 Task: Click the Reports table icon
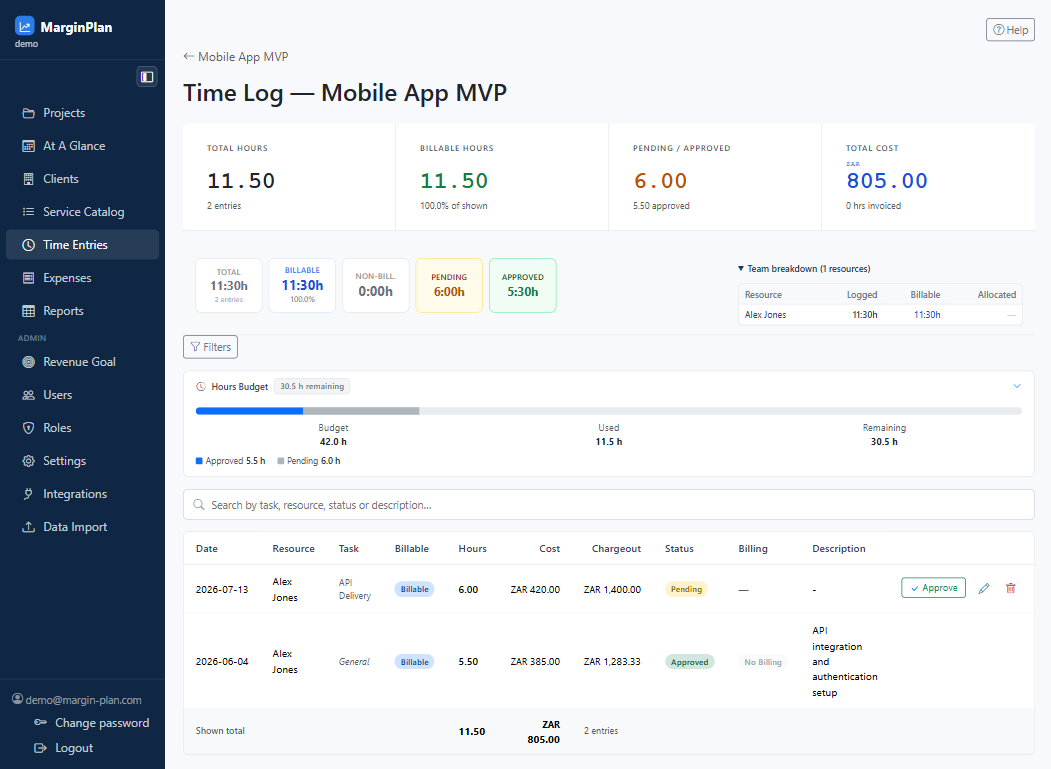(x=28, y=311)
